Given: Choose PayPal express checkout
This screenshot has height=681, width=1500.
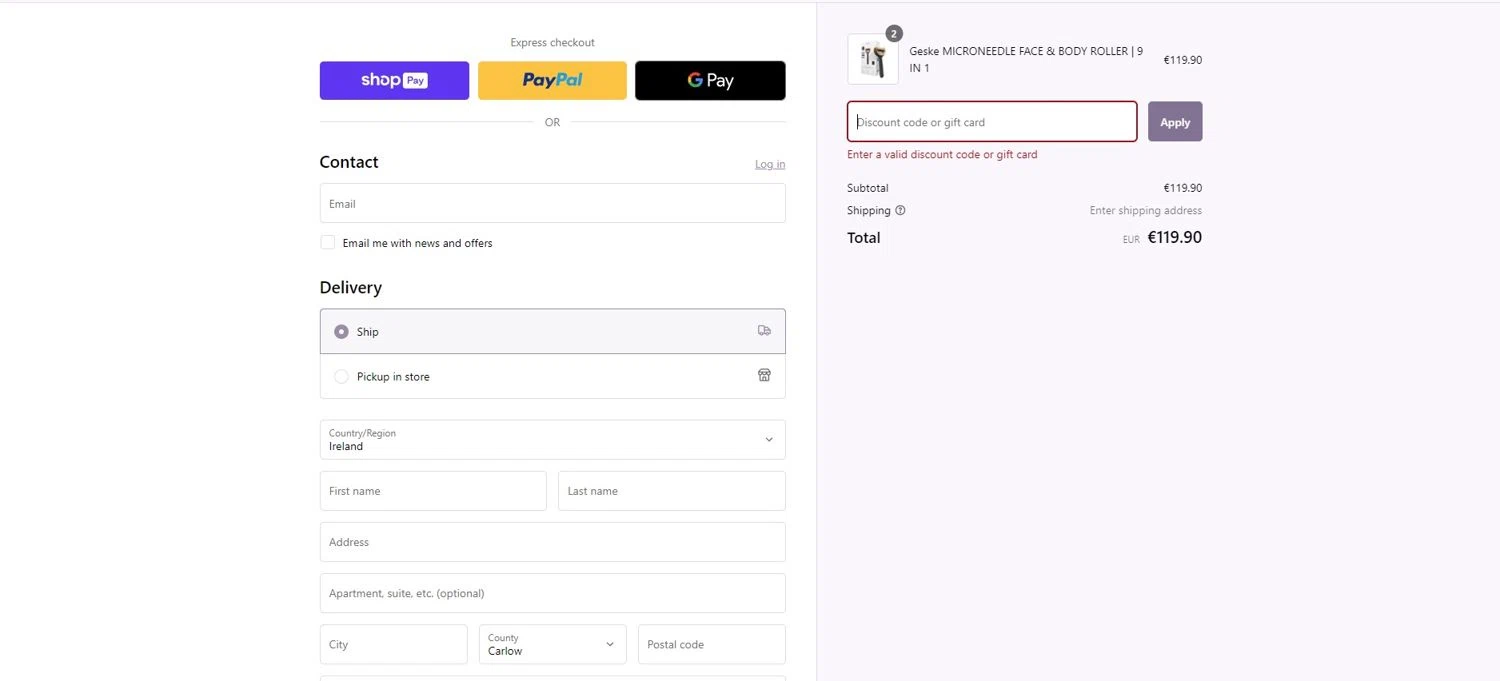Looking at the screenshot, I should coord(552,81).
